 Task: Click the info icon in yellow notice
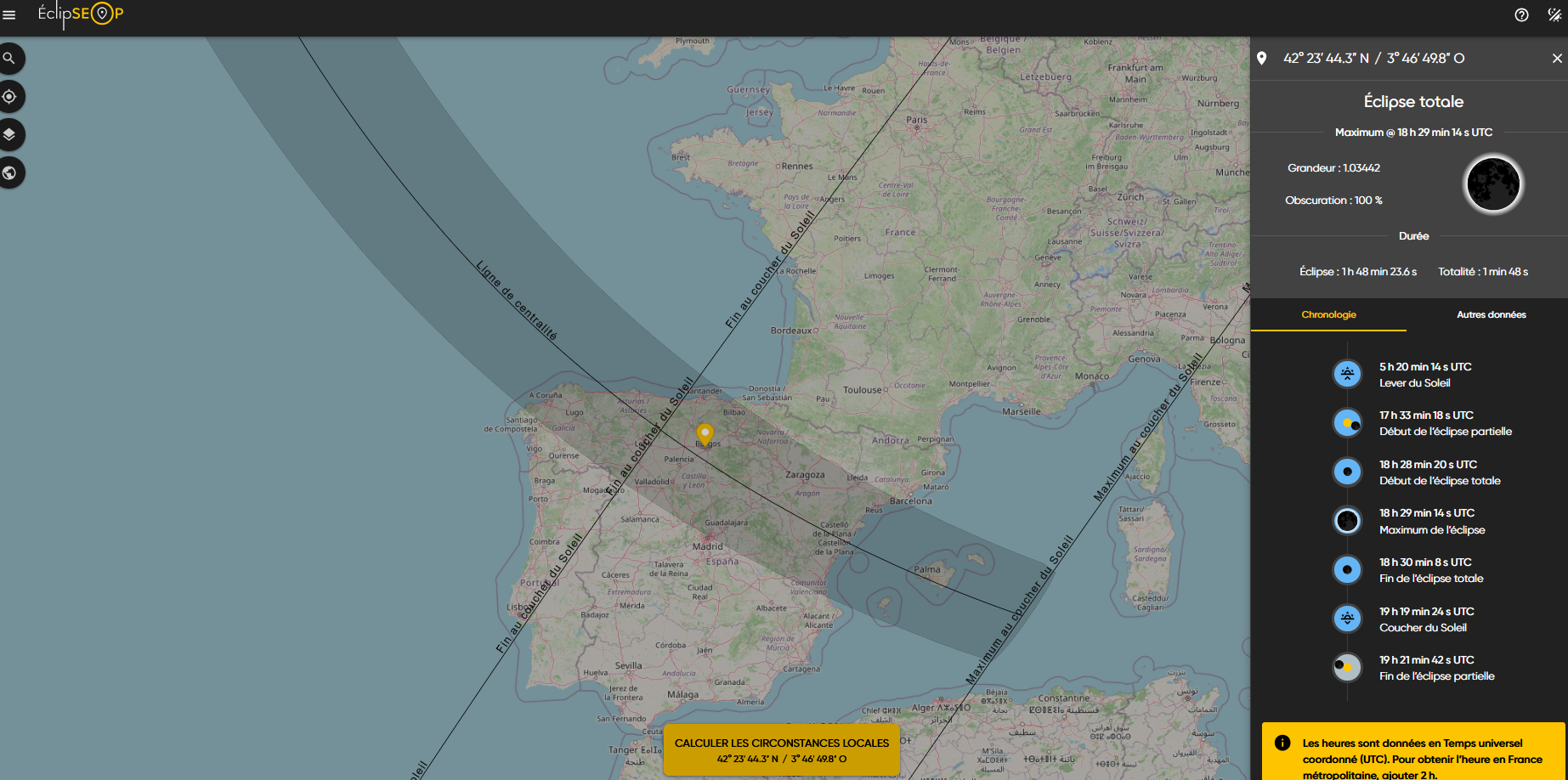(1282, 743)
